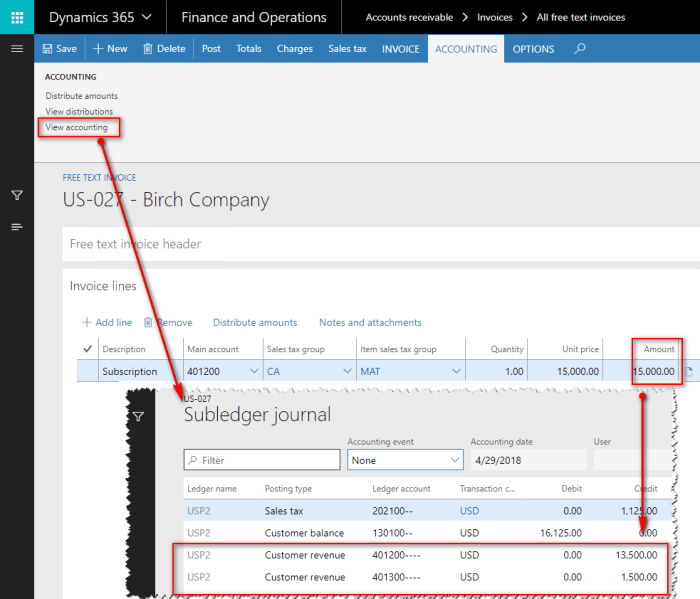Click Item sales tax group column header
The width and height of the screenshot is (700, 599).
click(x=398, y=349)
